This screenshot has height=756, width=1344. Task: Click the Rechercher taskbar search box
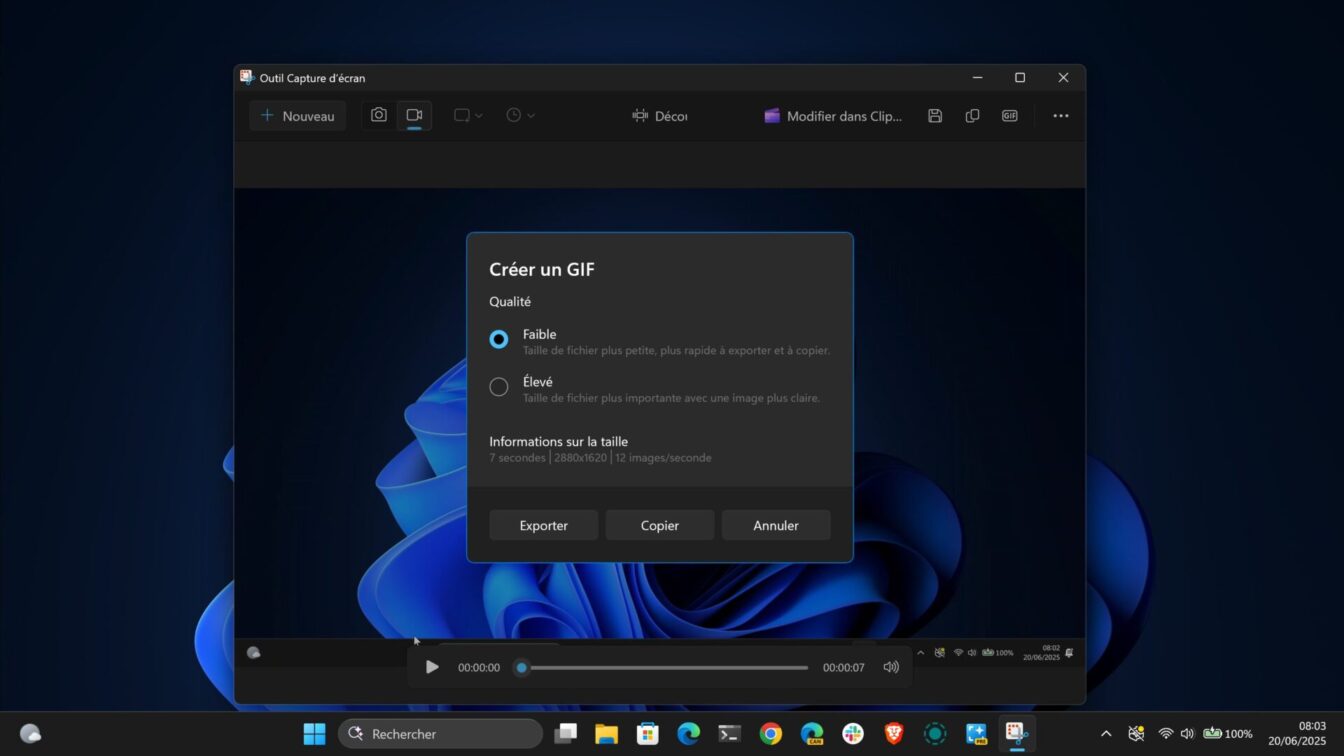click(x=441, y=734)
